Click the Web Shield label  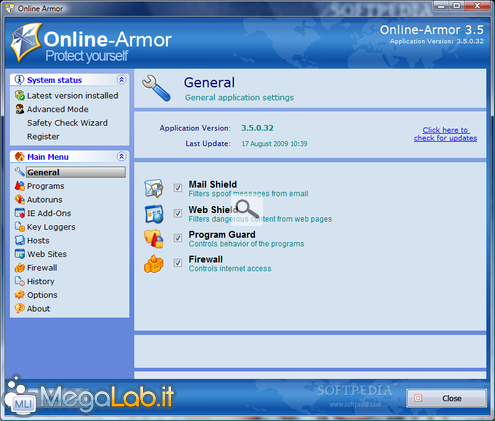[x=213, y=210]
